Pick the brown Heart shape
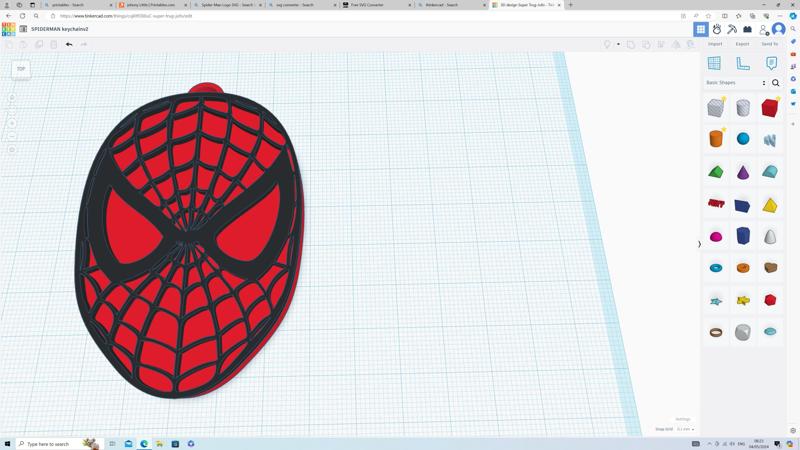Screen dimensions: 800x450 pyautogui.click(x=770, y=267)
